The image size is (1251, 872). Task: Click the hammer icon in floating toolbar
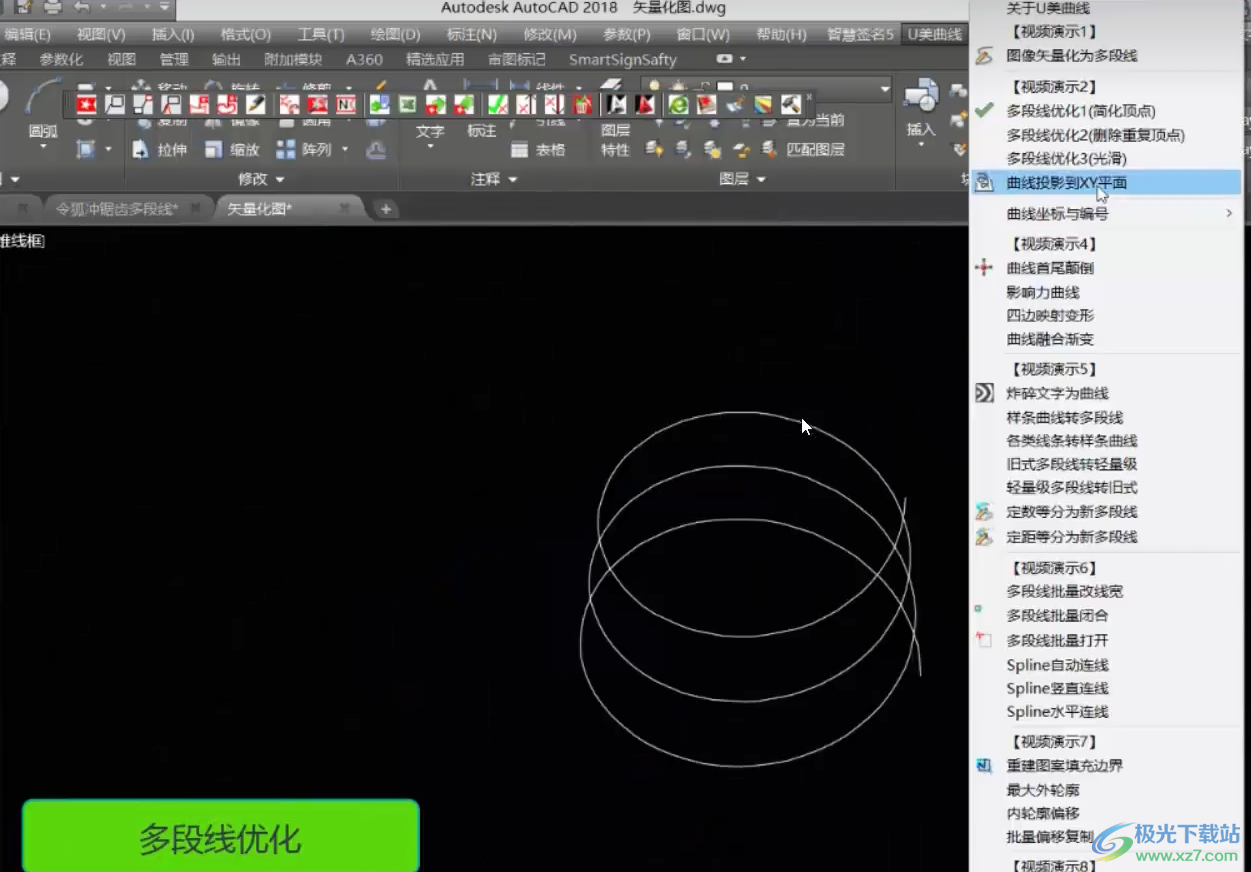click(x=790, y=104)
